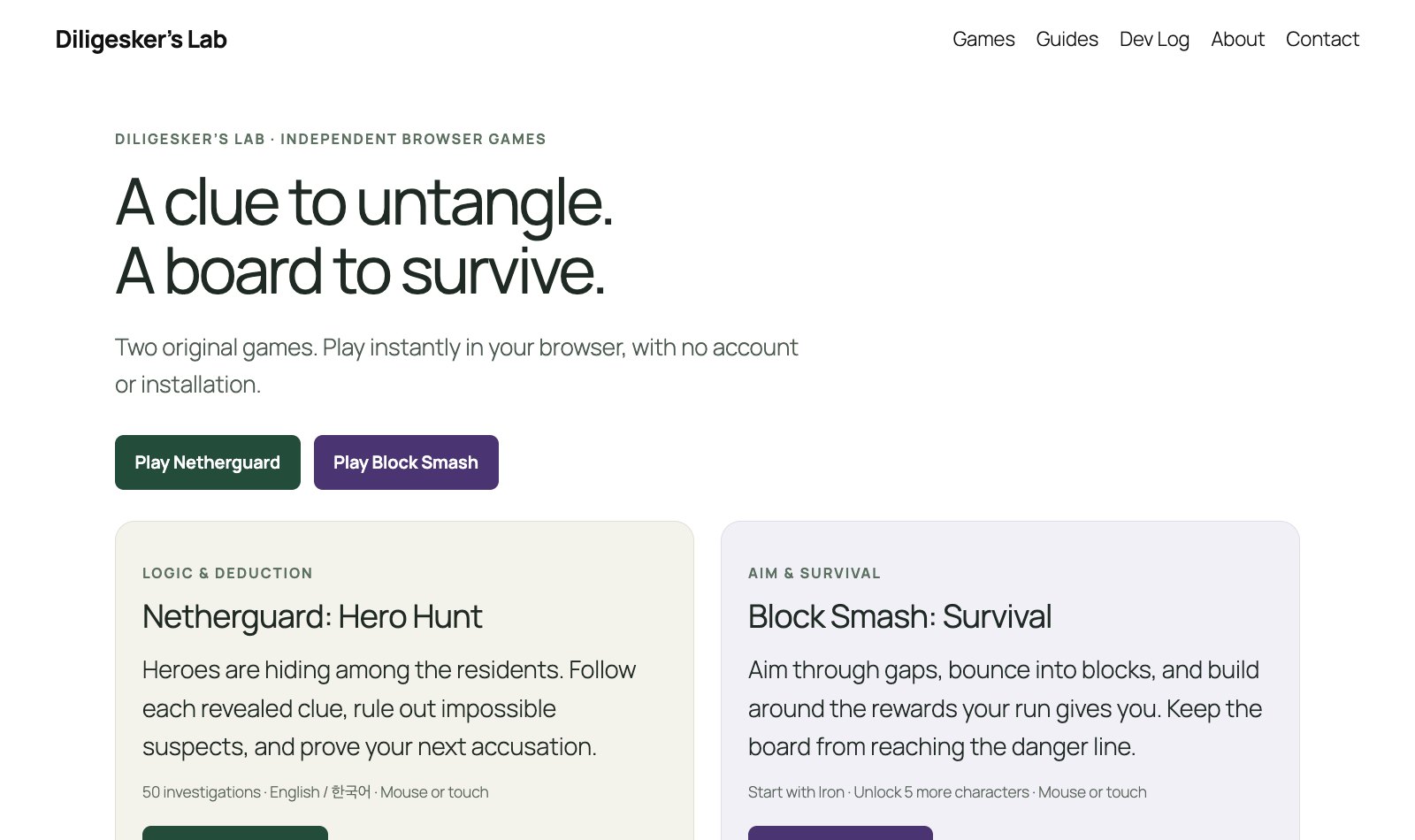The width and height of the screenshot is (1415, 840).
Task: Click the "A clue to untangle" headline
Action: coord(363,237)
